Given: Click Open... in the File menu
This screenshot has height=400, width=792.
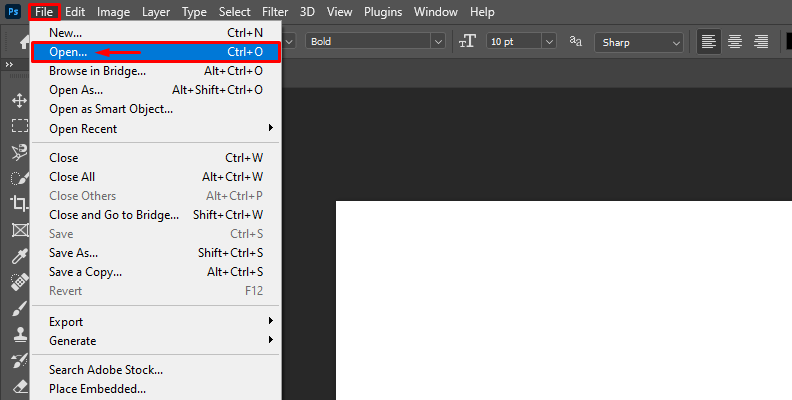Looking at the screenshot, I should 155,52.
